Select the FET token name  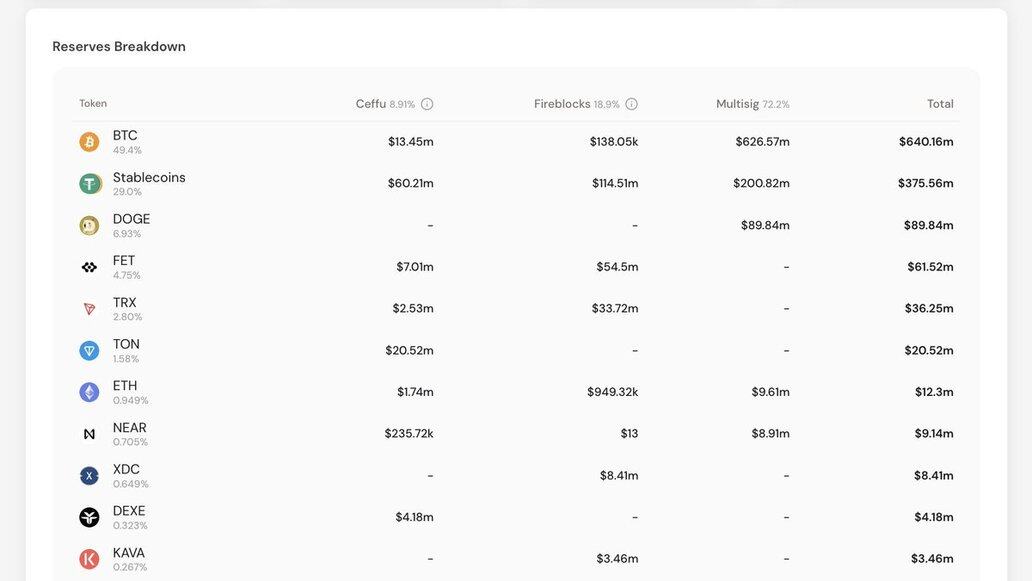124,261
